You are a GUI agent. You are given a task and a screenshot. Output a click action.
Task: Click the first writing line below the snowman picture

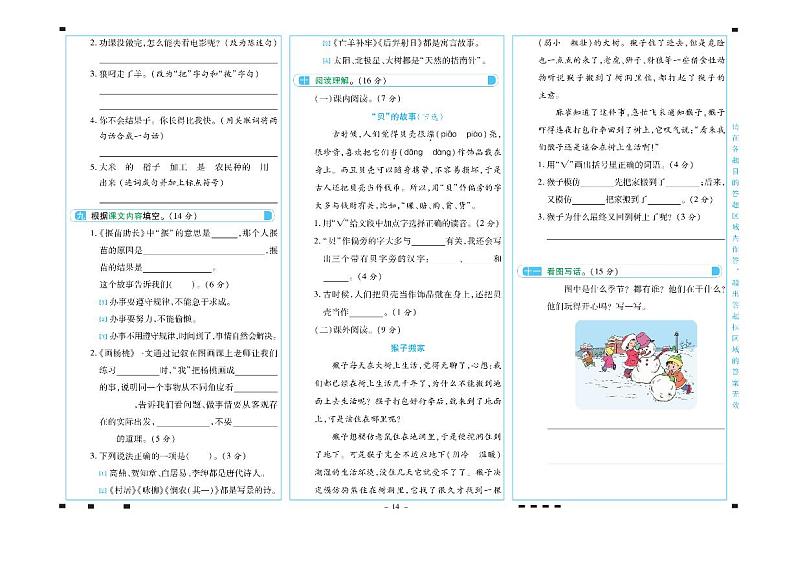coord(636,428)
